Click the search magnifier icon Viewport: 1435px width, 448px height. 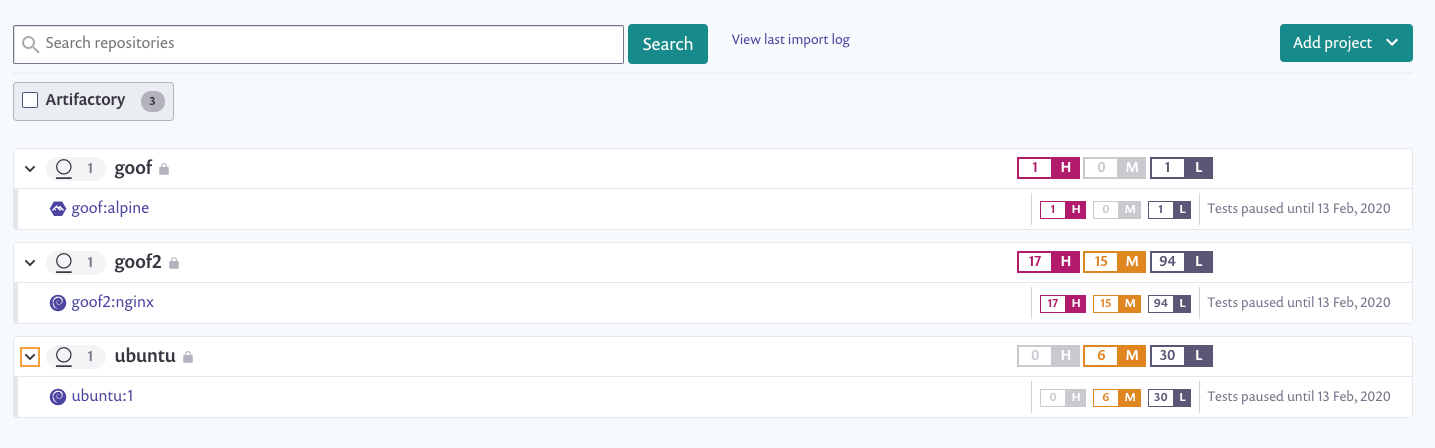pyautogui.click(x=31, y=44)
